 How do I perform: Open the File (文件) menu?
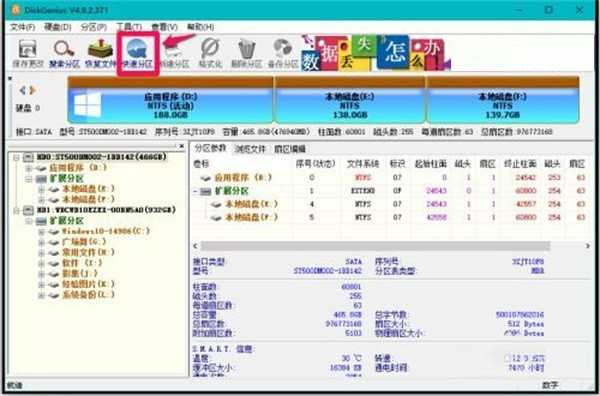pyautogui.click(x=22, y=27)
